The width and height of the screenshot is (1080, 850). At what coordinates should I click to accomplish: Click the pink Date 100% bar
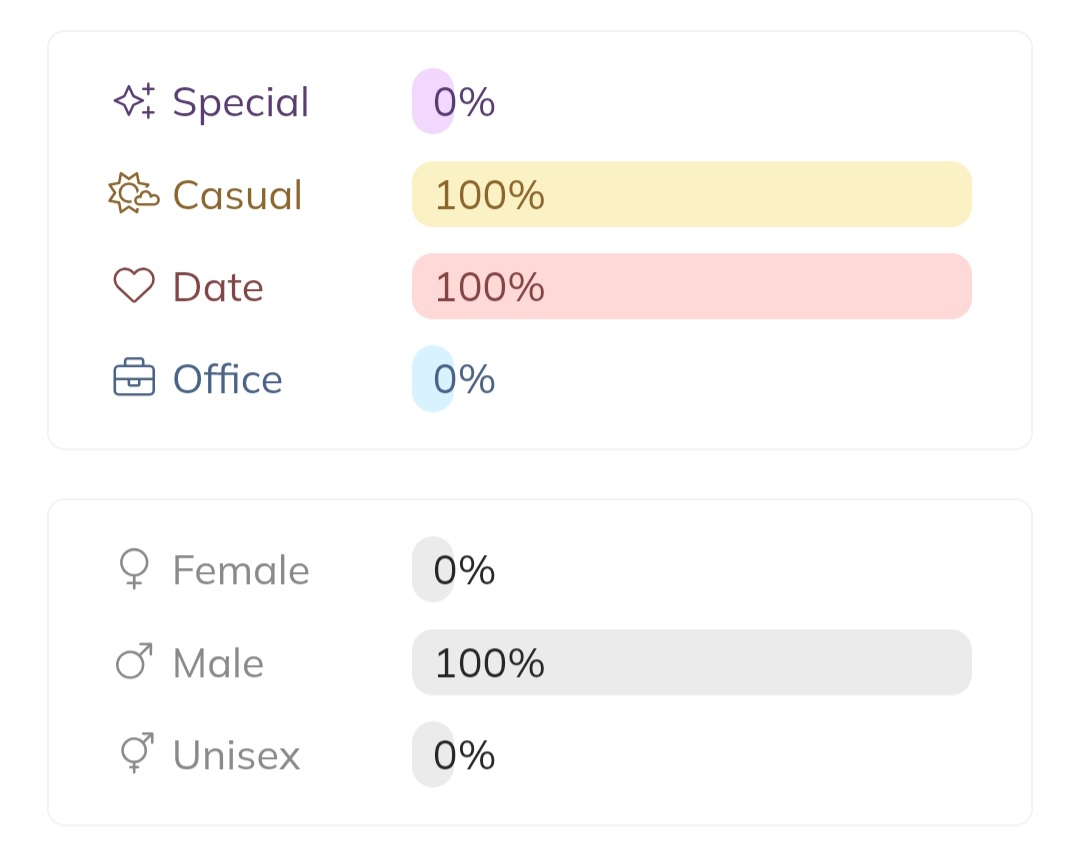[691, 286]
